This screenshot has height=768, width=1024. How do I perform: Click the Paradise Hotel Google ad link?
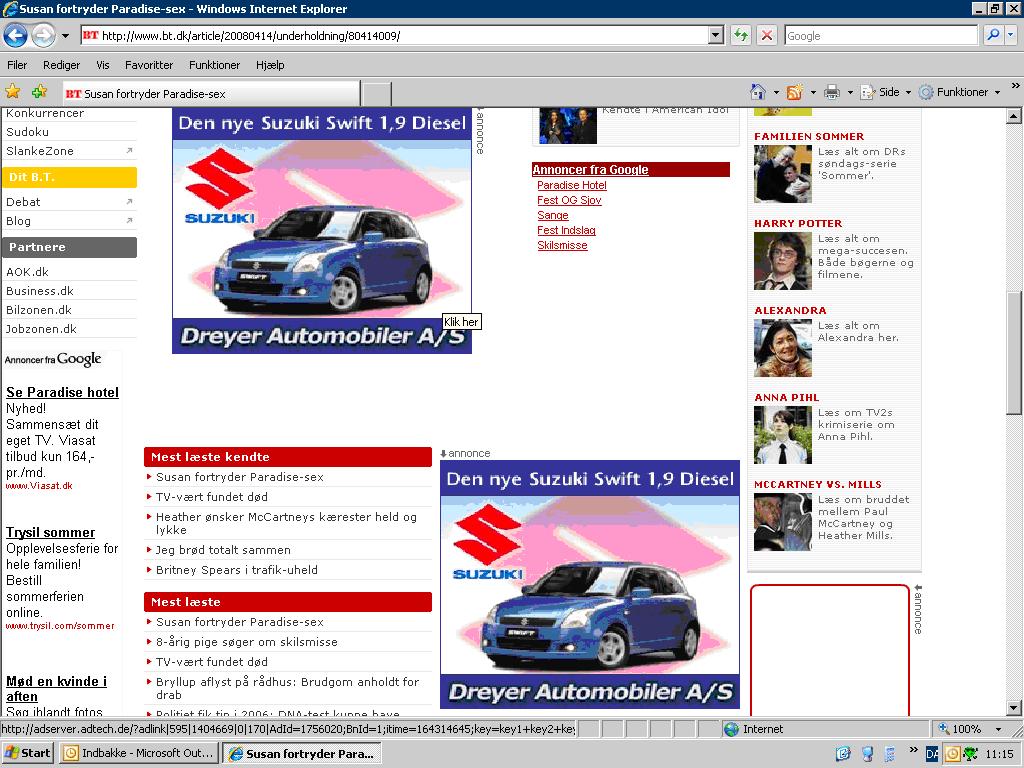tap(571, 185)
